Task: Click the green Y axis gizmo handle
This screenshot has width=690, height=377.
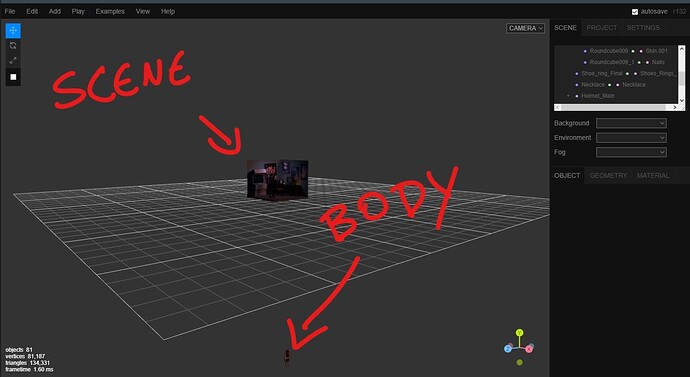Action: (520, 333)
